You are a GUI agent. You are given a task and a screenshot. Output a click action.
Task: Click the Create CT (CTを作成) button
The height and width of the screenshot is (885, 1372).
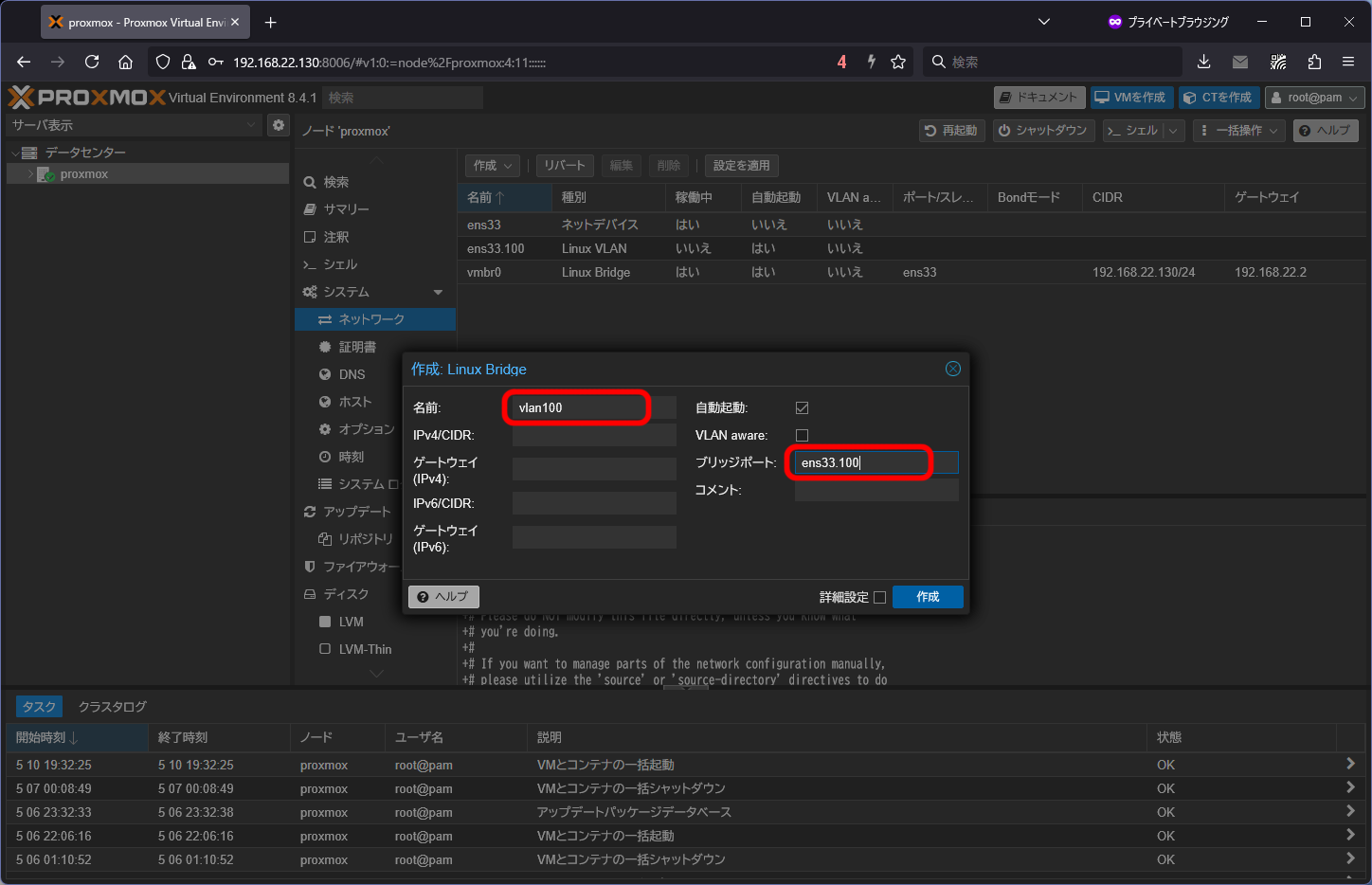pos(1219,98)
